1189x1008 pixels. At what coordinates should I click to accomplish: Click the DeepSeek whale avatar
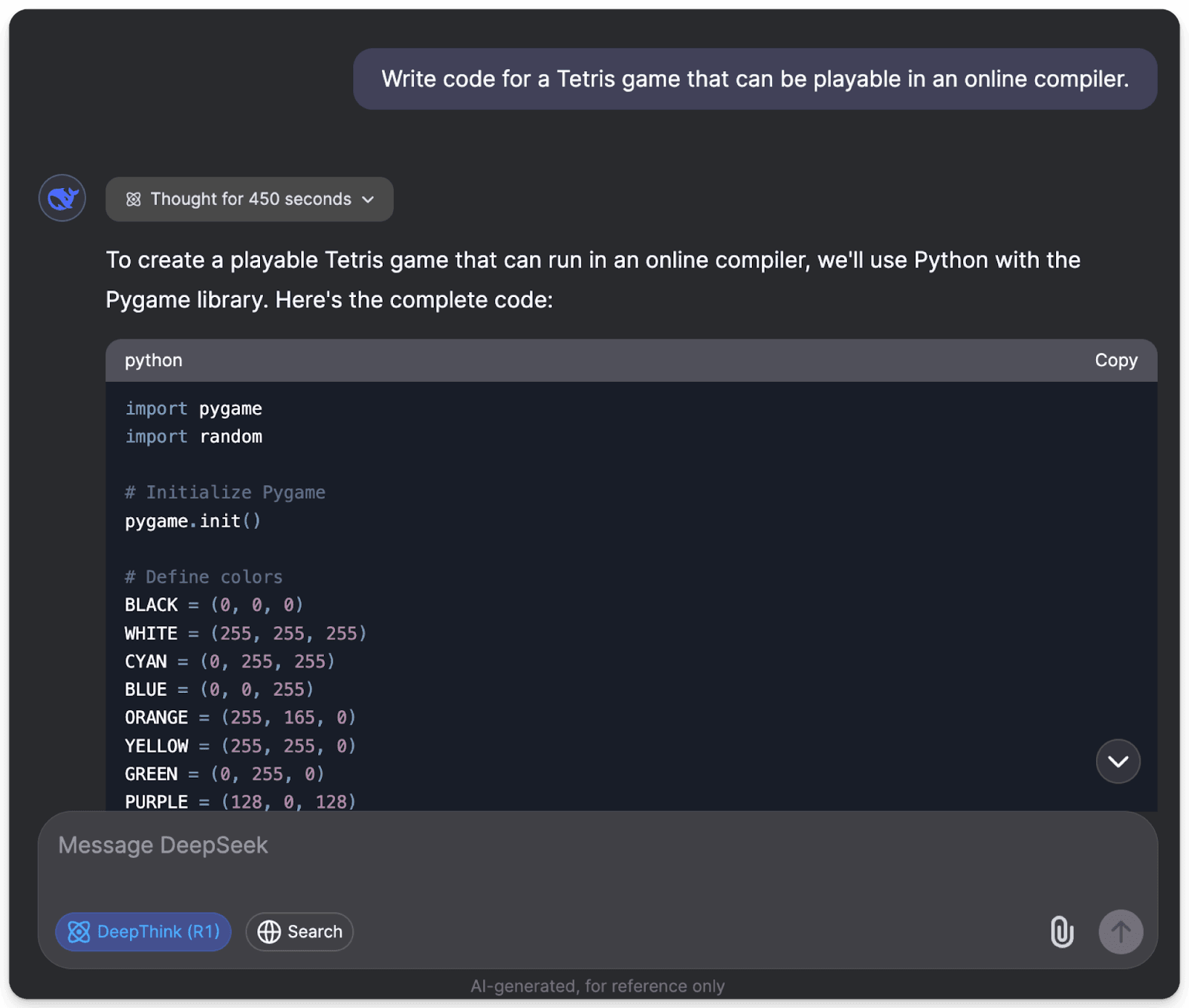(x=62, y=198)
